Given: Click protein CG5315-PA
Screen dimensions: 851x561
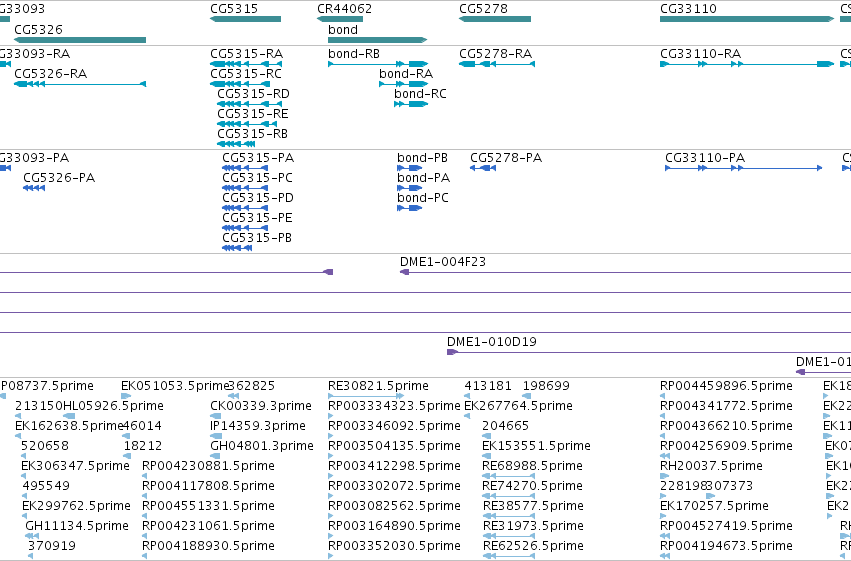Looking at the screenshot, I should [245, 168].
